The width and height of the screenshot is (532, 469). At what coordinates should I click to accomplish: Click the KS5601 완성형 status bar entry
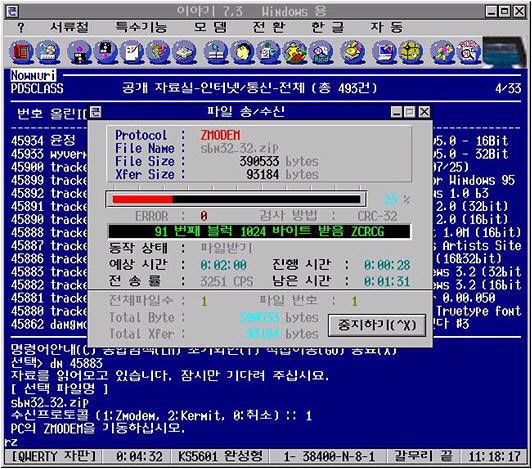click(x=221, y=456)
